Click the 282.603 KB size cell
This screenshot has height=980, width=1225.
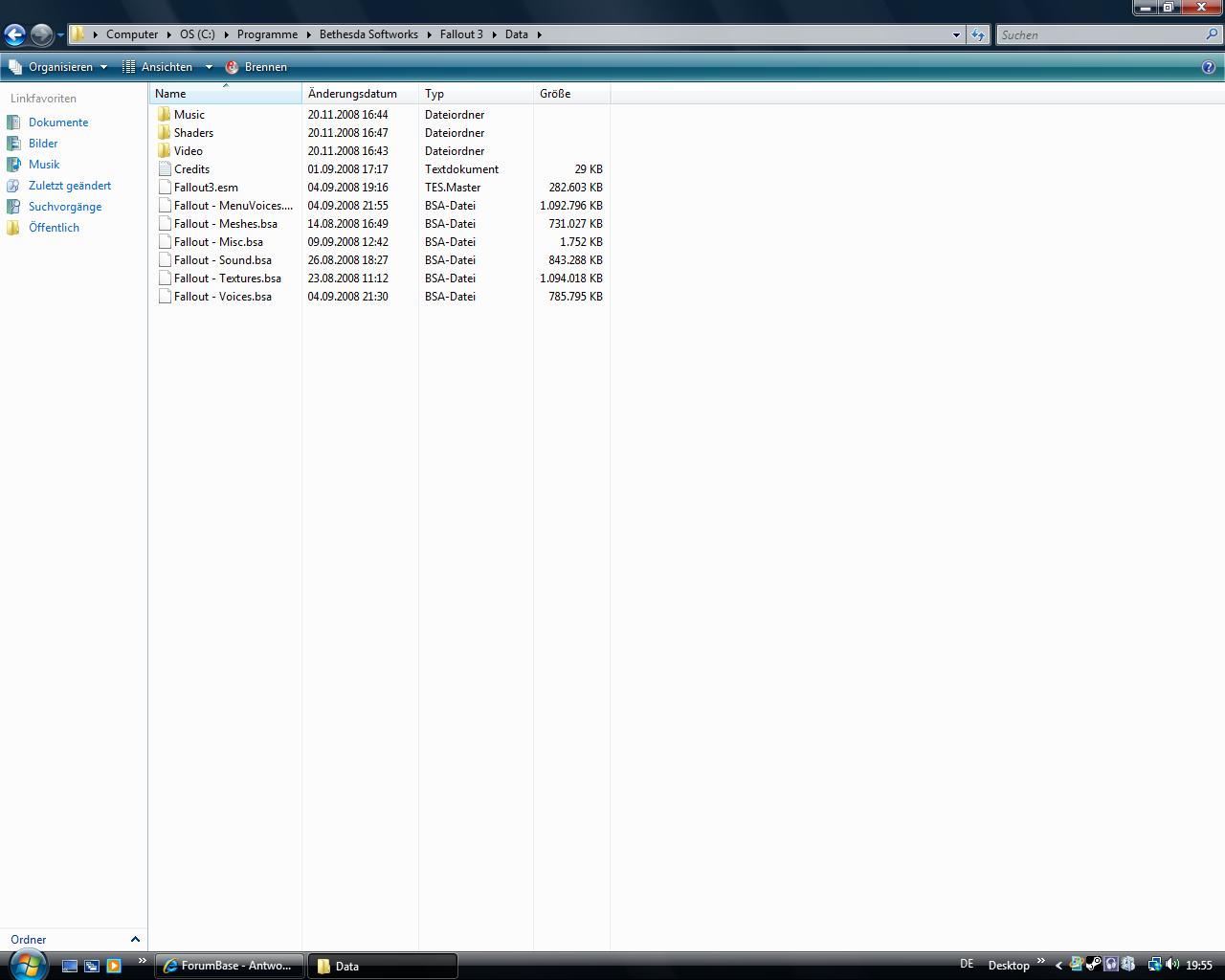click(x=575, y=188)
